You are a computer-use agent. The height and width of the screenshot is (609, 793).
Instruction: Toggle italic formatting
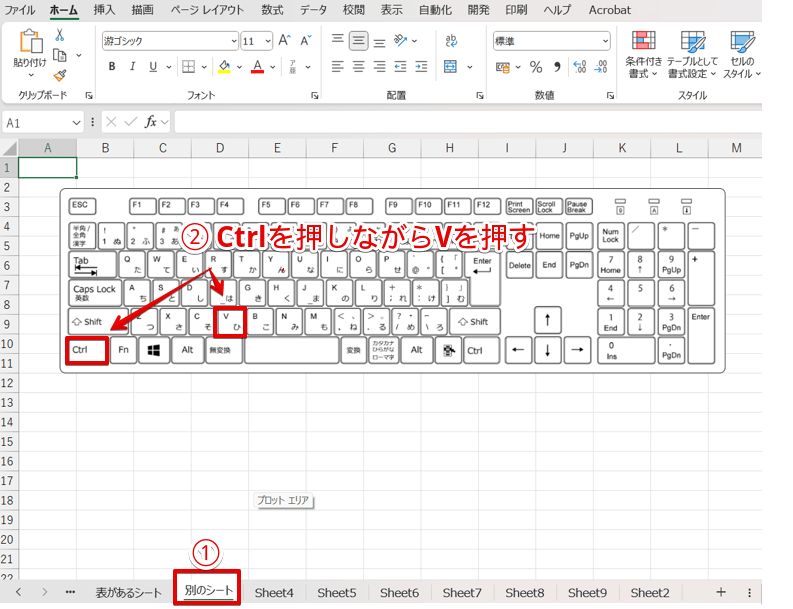tap(133, 66)
